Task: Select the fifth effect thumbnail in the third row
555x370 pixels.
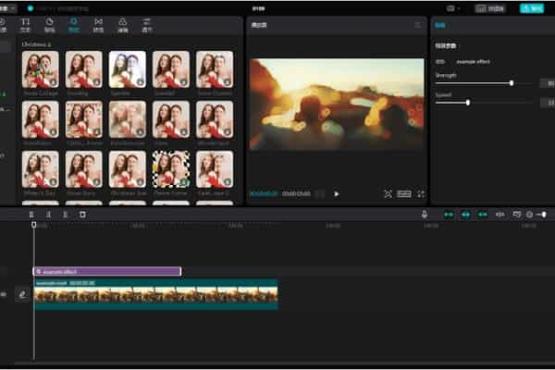Action: 214,169
